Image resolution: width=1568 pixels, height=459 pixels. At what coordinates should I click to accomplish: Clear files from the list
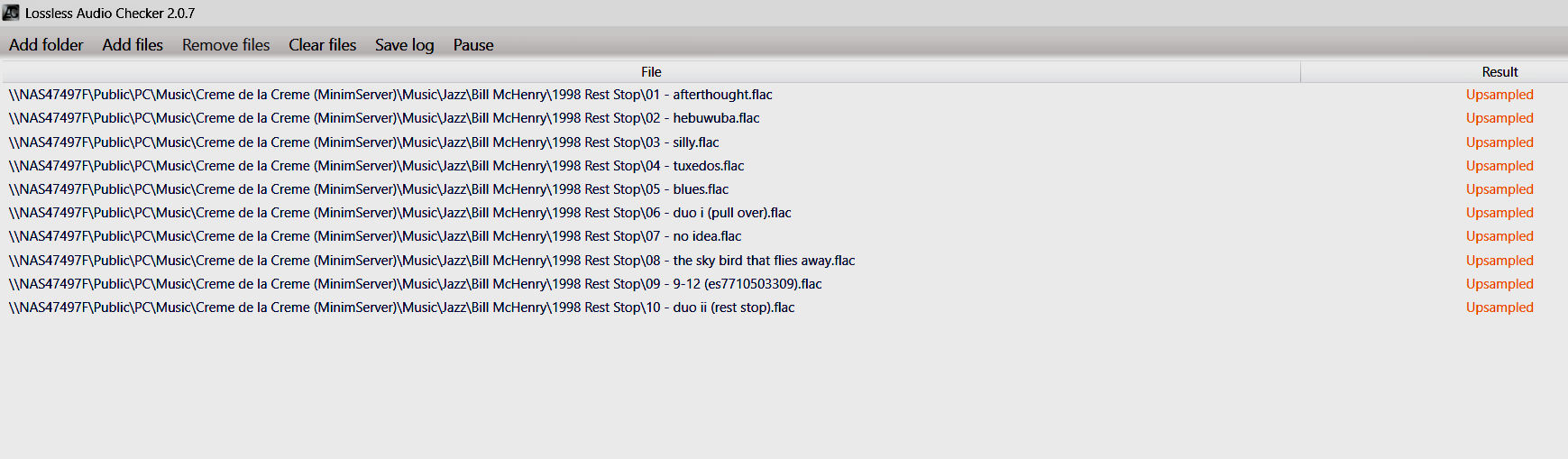(322, 45)
